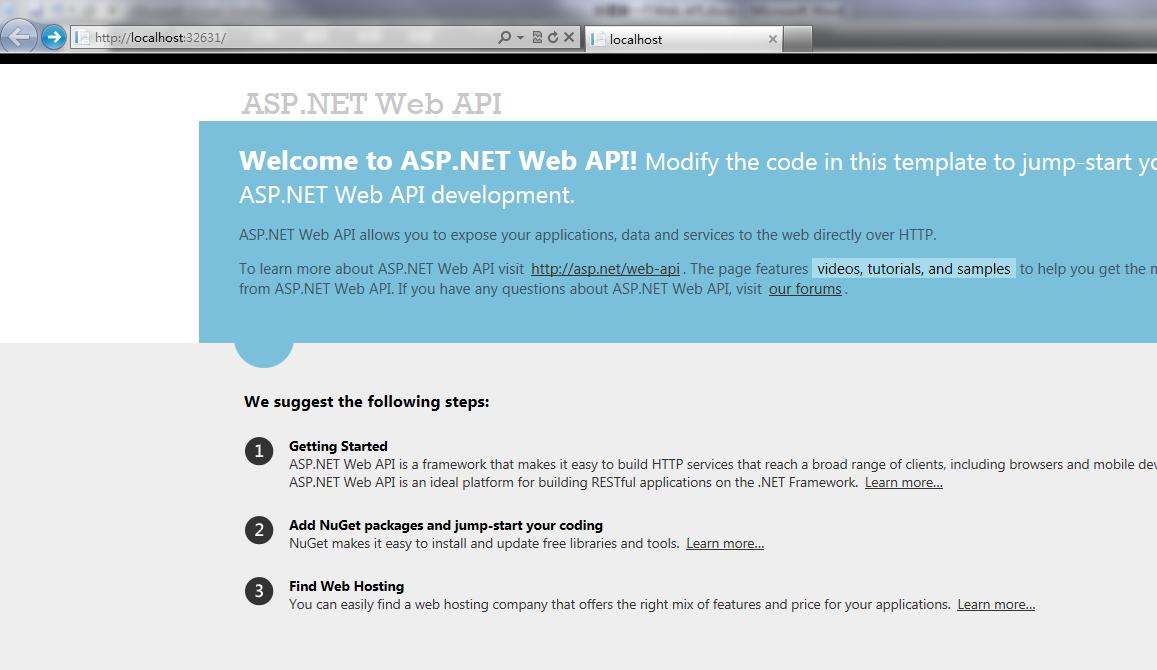Screen dimensions: 1157x670
Task: Click Learn more under Getting Started
Action: click(904, 483)
